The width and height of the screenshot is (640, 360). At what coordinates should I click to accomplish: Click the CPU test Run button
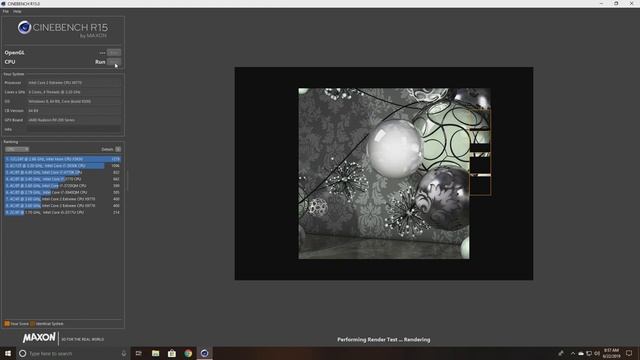pyautogui.click(x=114, y=62)
